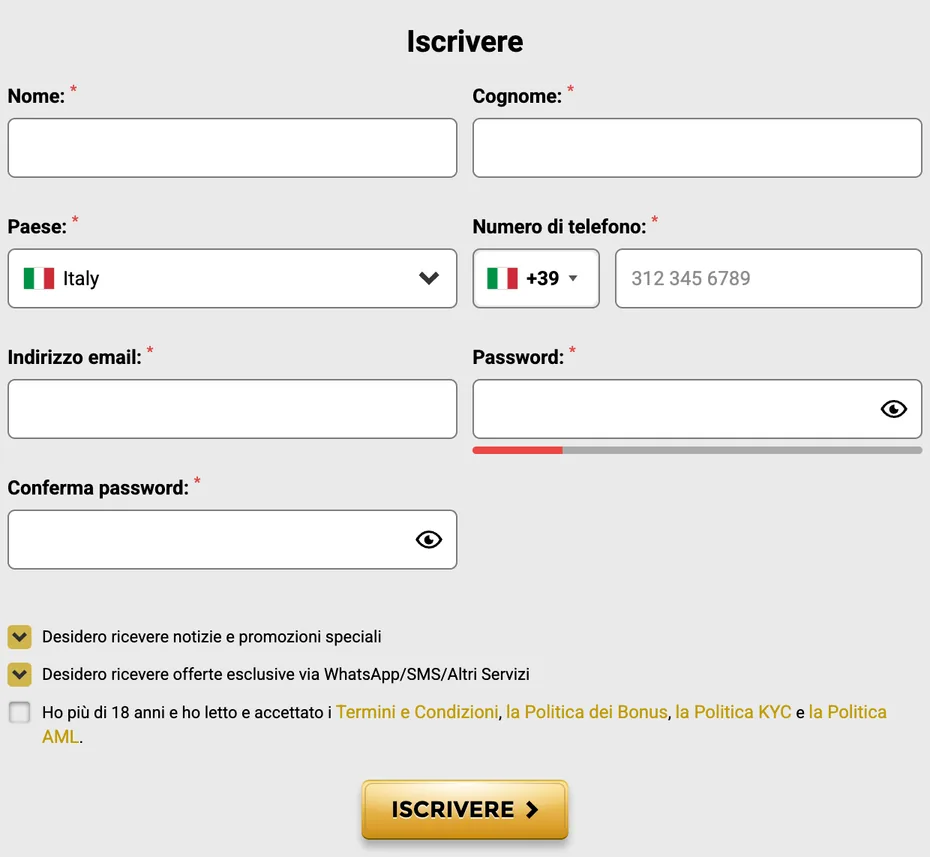This screenshot has width=930, height=857.
Task: Click inside the Conferma password input field
Action: (x=232, y=540)
